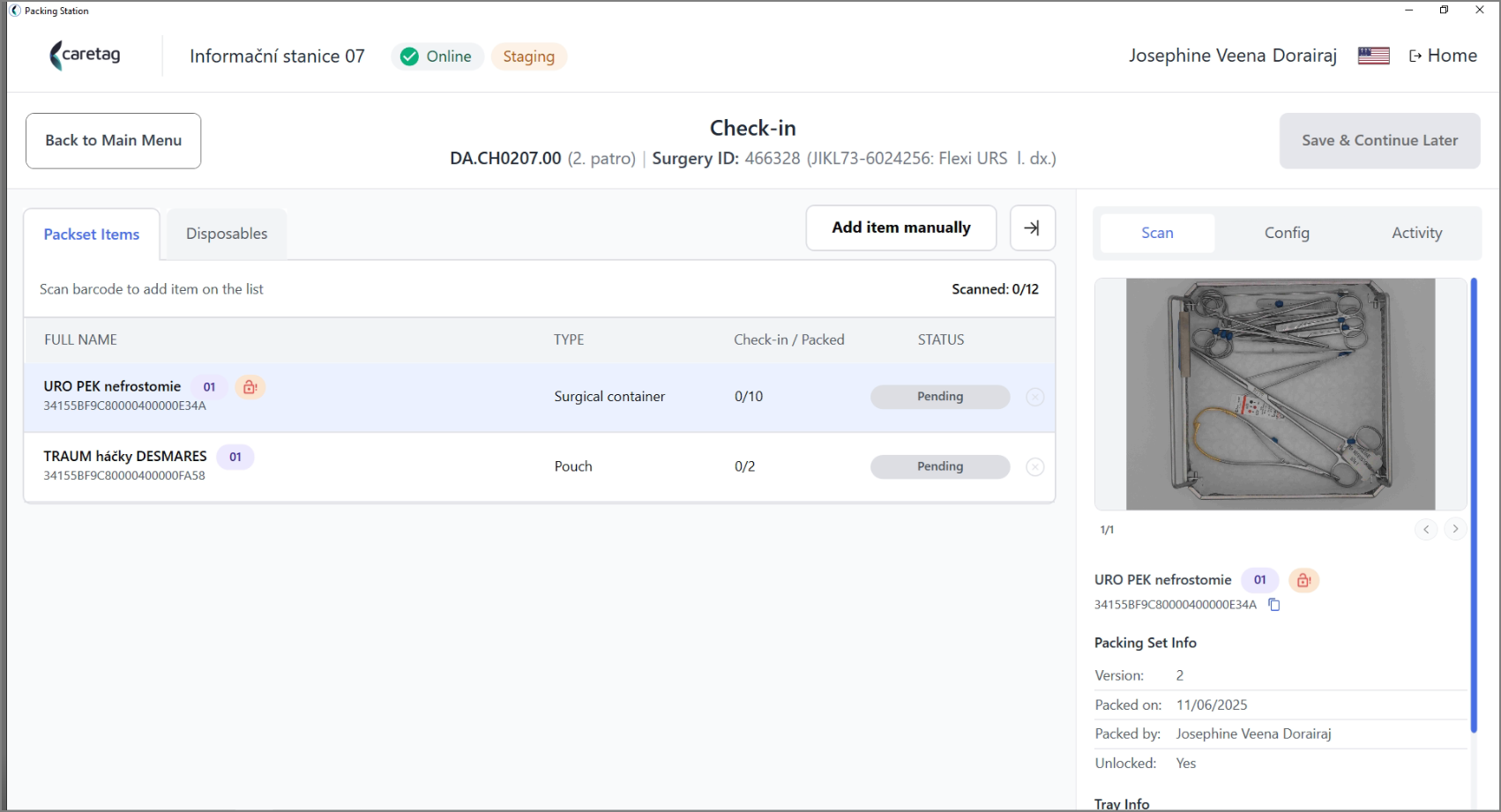Show next tray image with right chevron
1501x812 pixels.
tap(1455, 529)
